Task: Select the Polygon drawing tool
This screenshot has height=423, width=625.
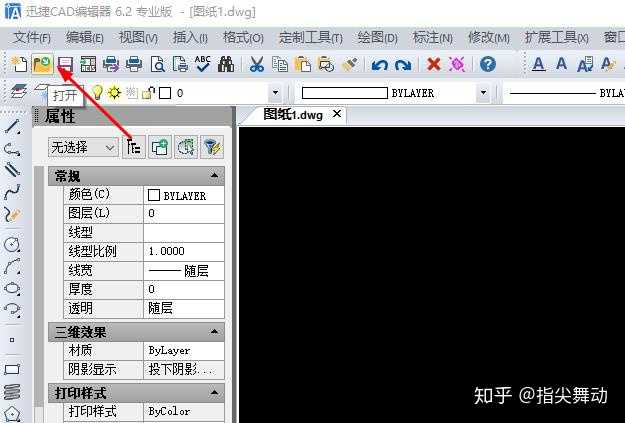Action: click(12, 414)
